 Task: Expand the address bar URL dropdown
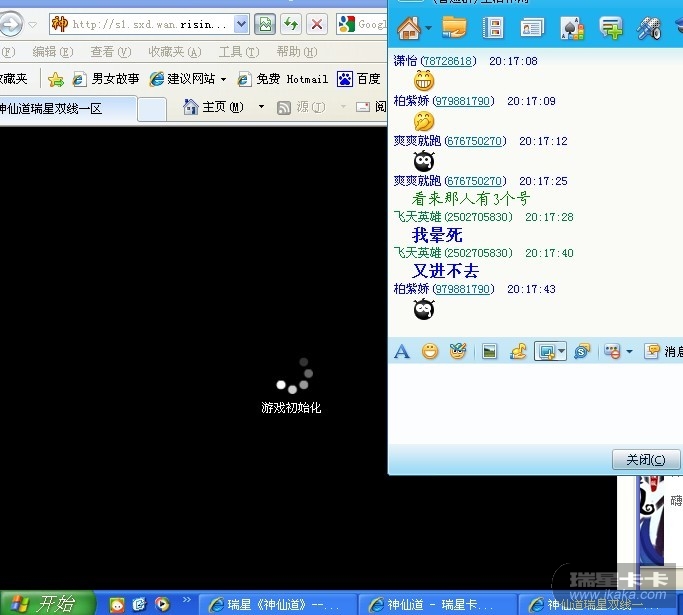[243, 24]
